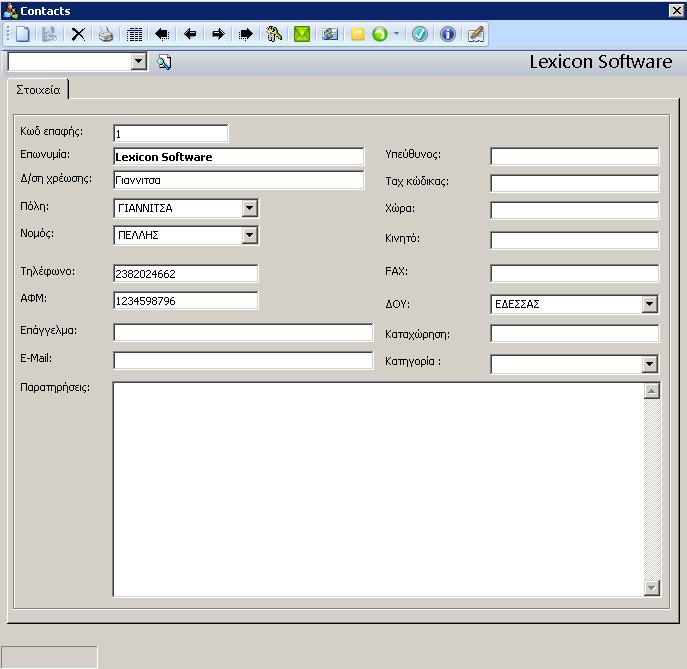Print the contact with the printer icon
Viewport: 687px width, 669px height.
coord(106,34)
